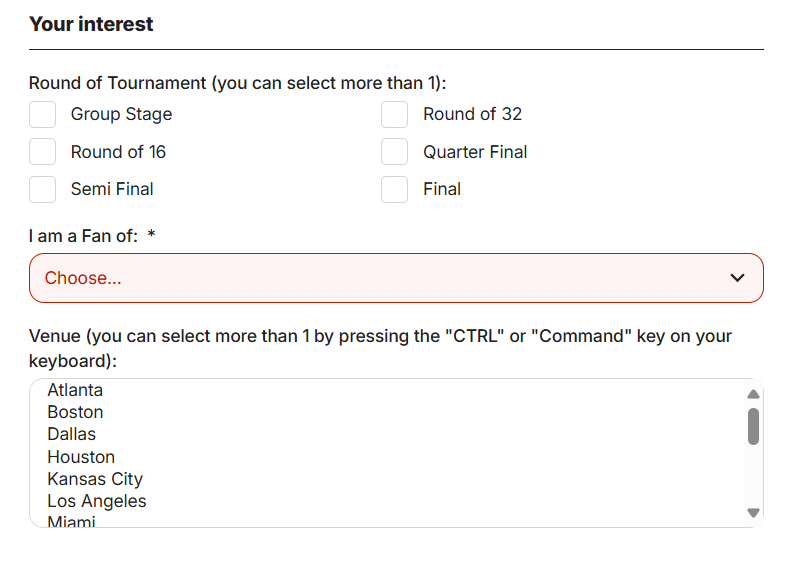Select the Quarter Final checkbox
Screen dimensions: 807x583
pyautogui.click(x=395, y=152)
